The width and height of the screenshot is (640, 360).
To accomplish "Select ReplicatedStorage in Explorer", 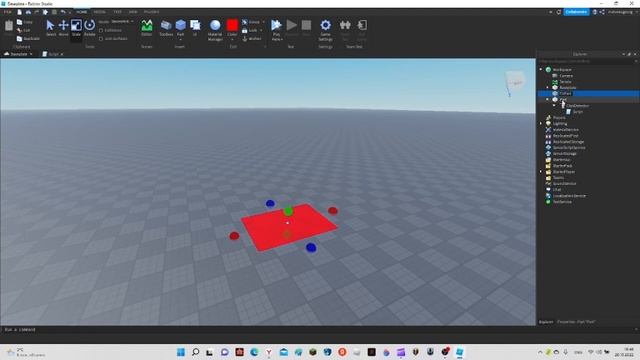I will click(568, 142).
